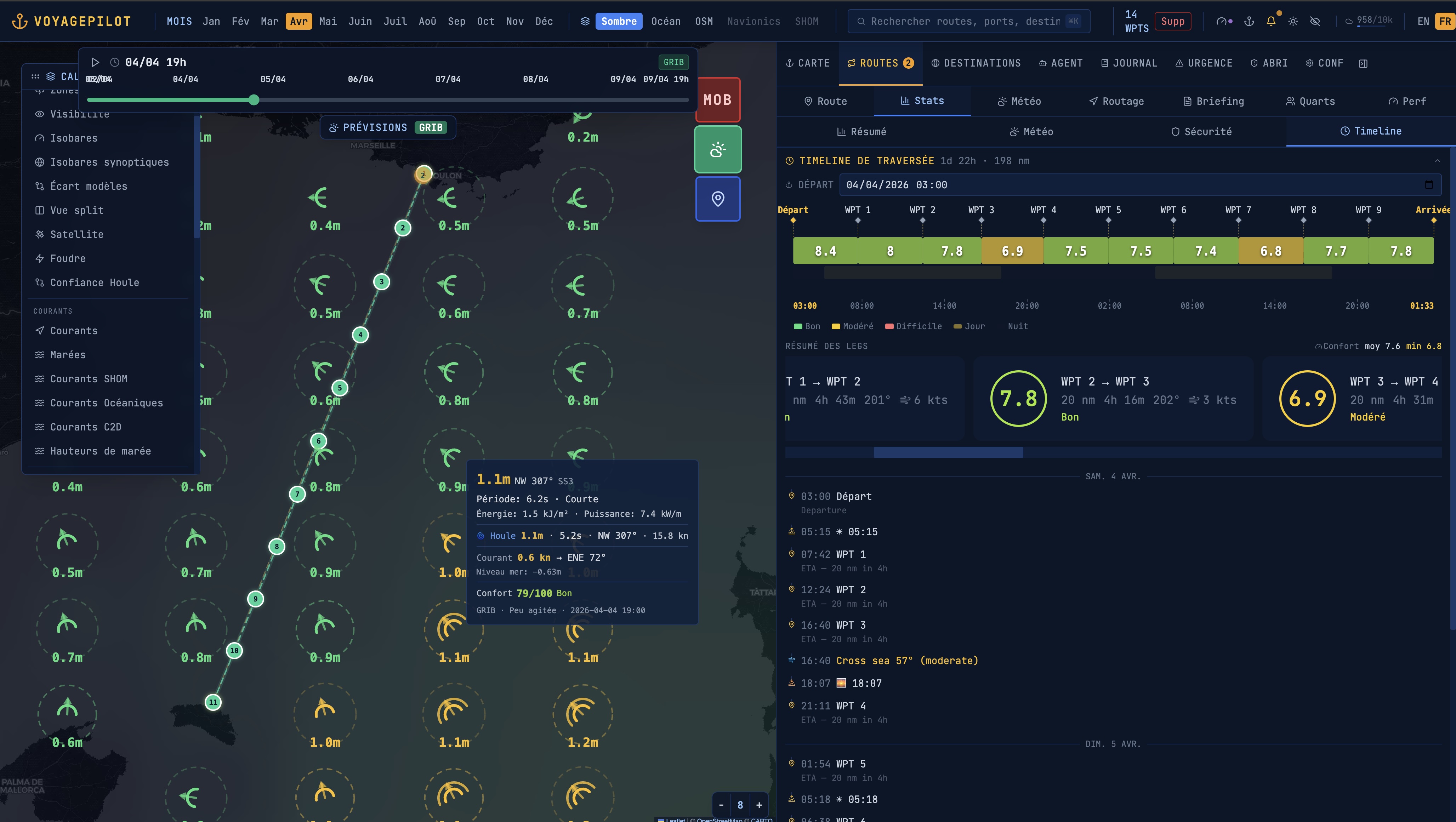Zoom in map with plus button
This screenshot has width=1456, height=822.
[x=759, y=805]
